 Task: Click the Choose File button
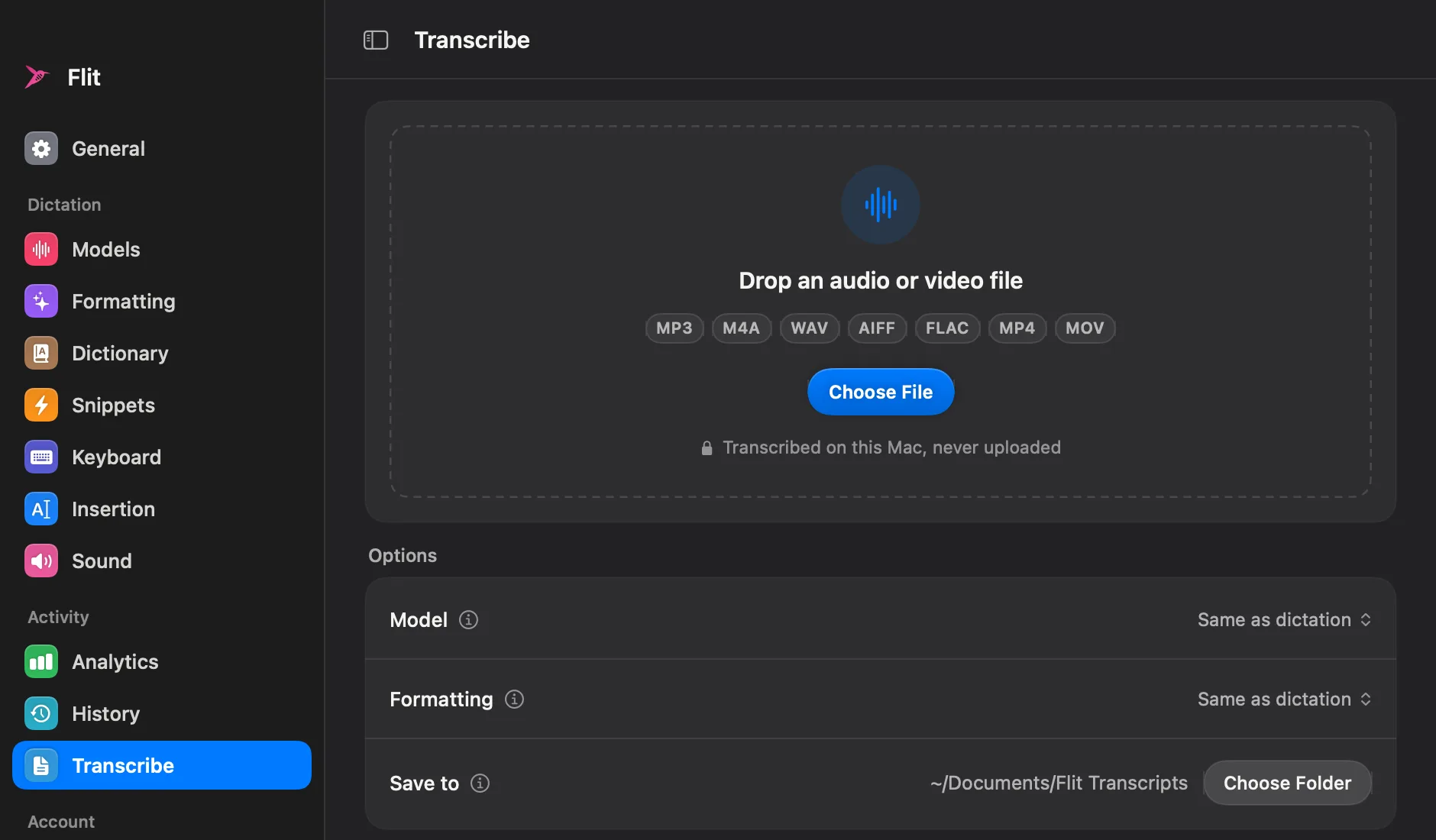pyautogui.click(x=881, y=392)
